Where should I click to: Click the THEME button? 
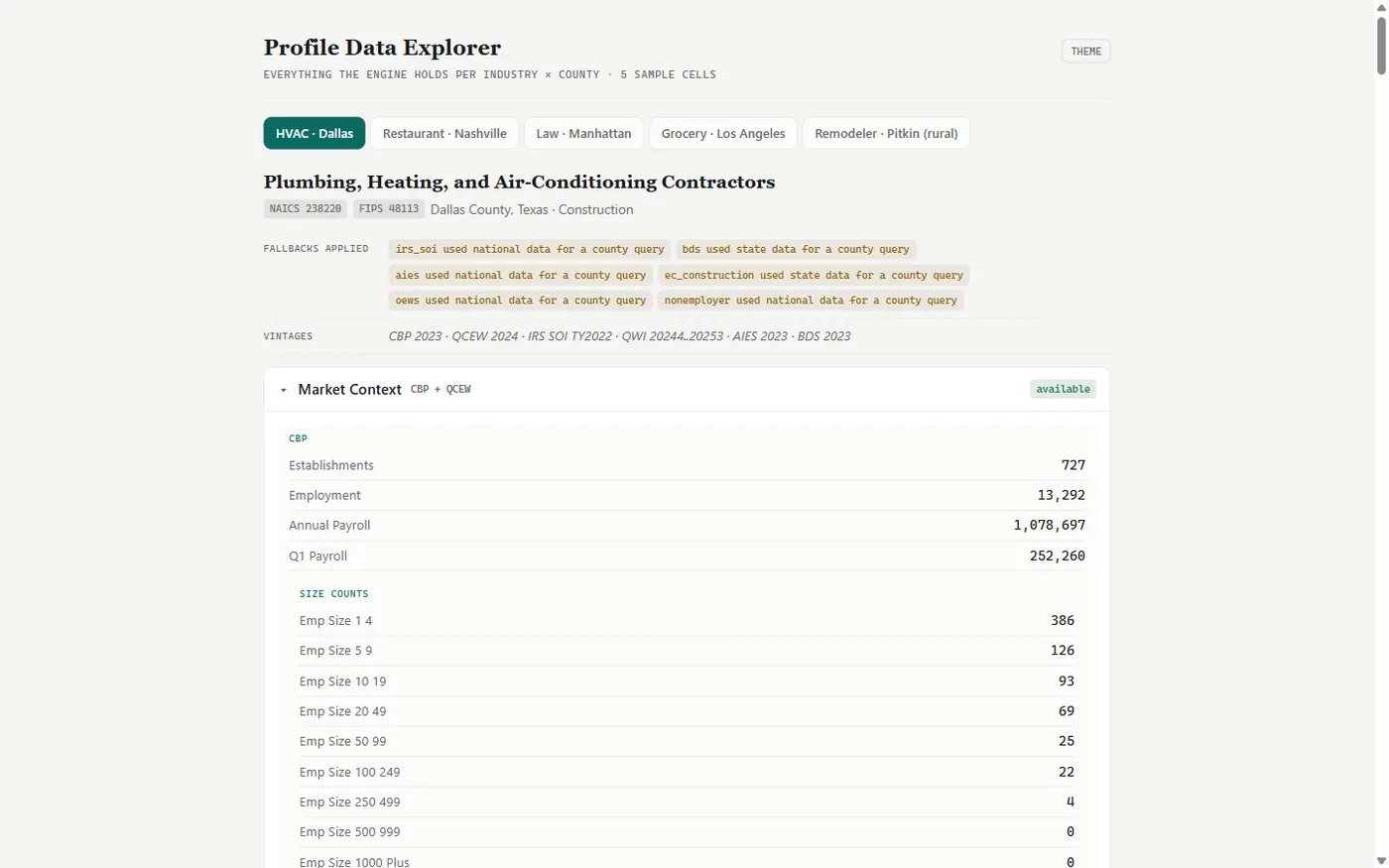[x=1085, y=52]
